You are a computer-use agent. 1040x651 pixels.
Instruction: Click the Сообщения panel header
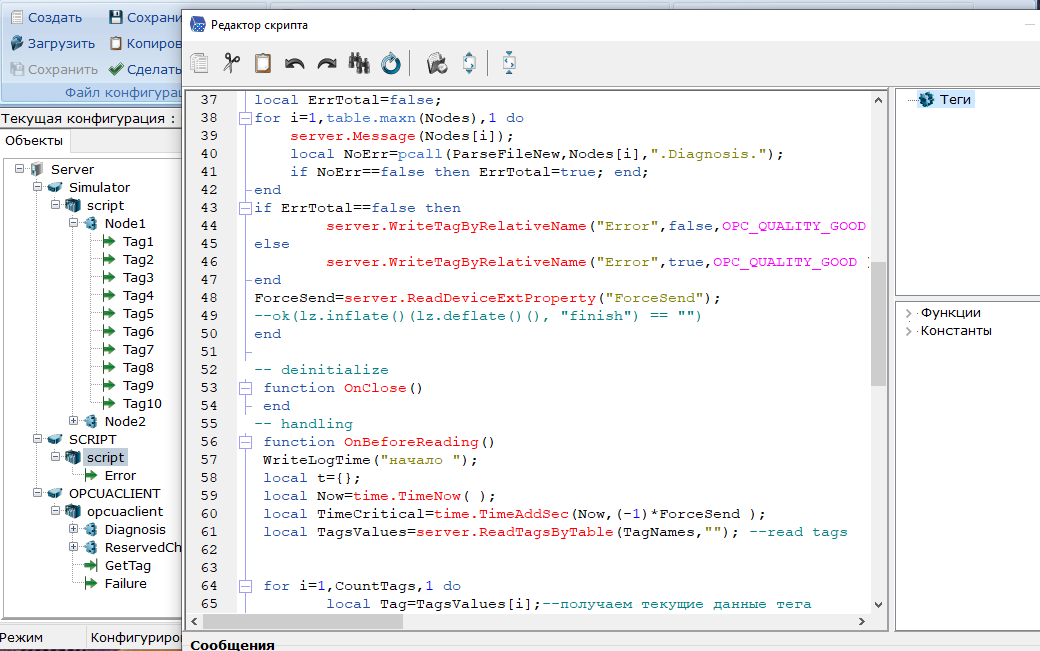click(232, 644)
